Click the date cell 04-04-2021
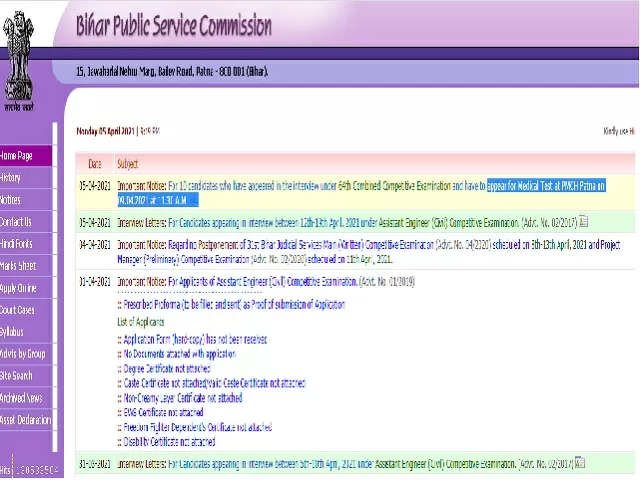This screenshot has width=640, height=480. (95, 245)
